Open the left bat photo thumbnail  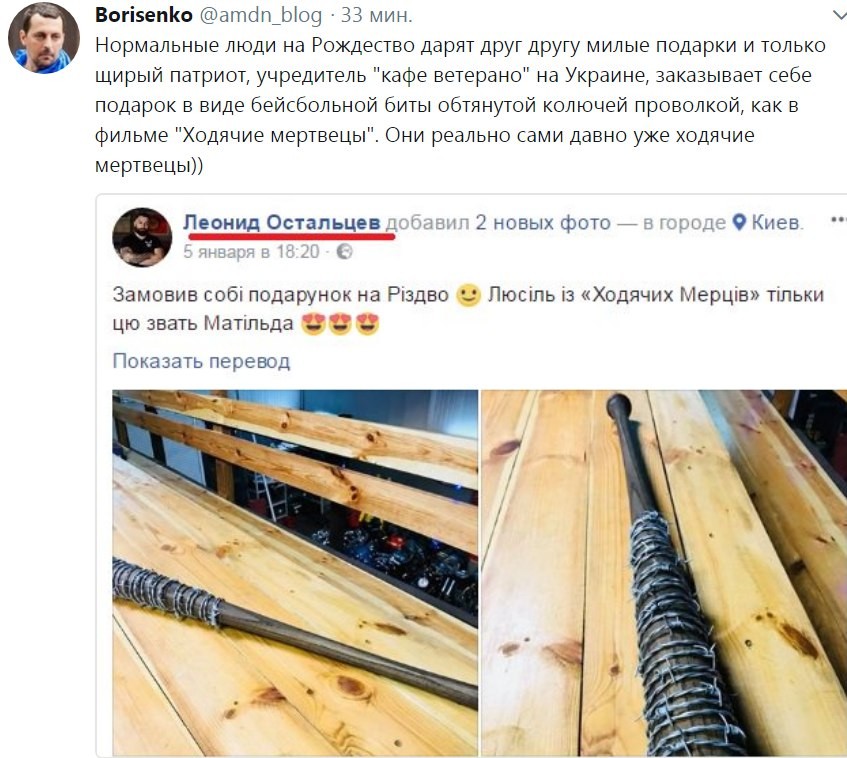(x=295, y=573)
